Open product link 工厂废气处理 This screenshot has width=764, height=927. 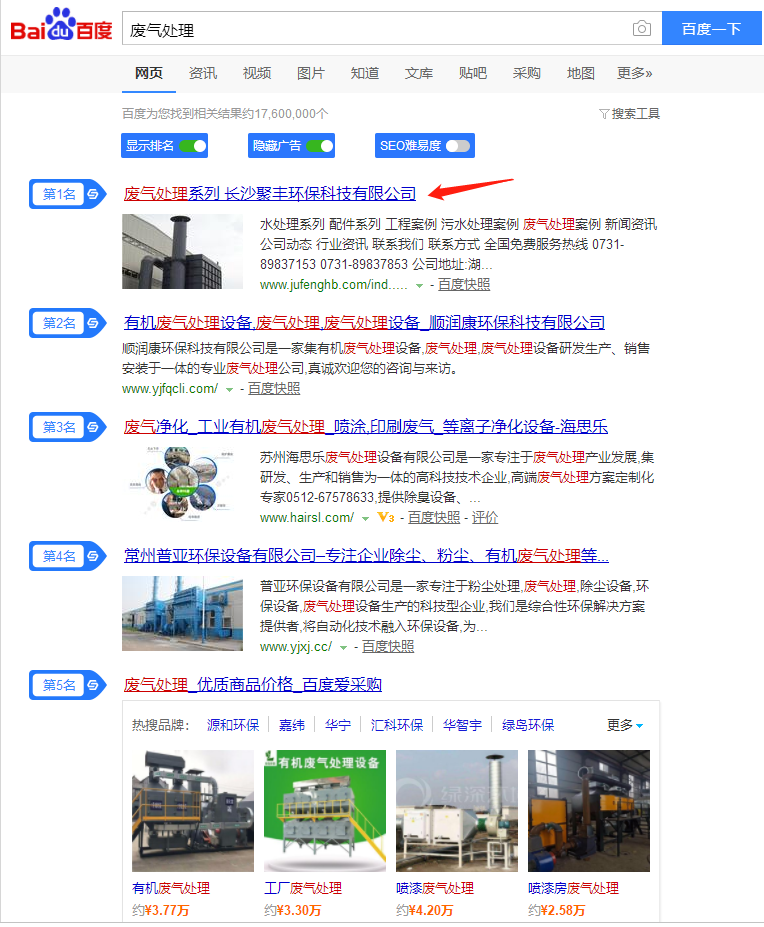coord(303,888)
